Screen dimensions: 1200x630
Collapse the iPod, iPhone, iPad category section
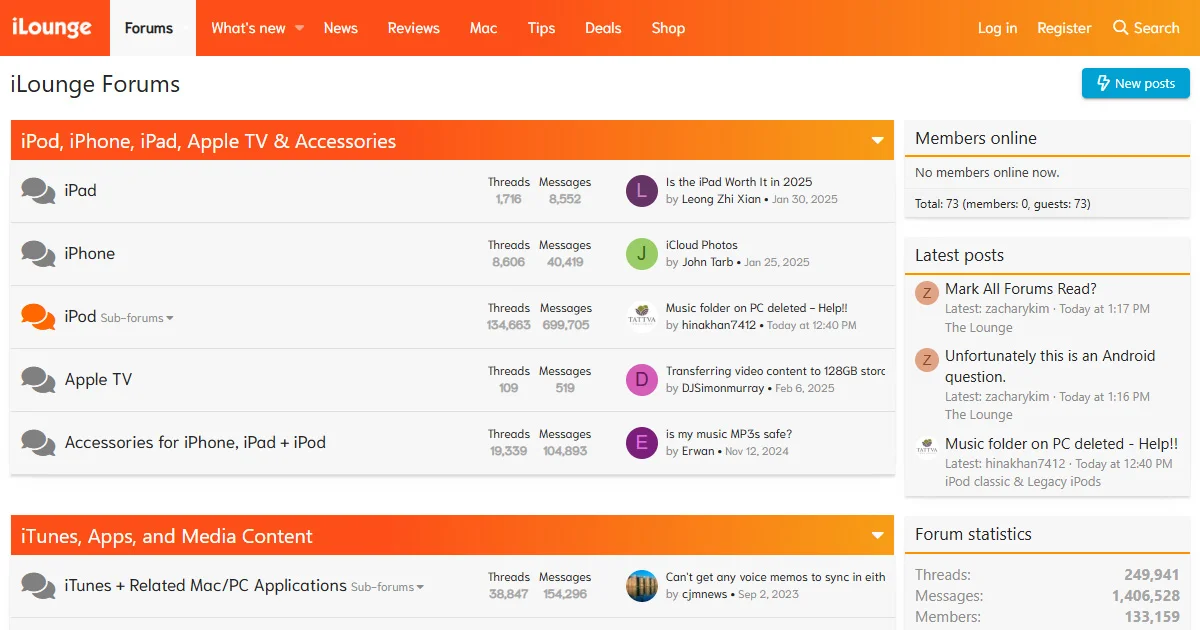pos(877,141)
